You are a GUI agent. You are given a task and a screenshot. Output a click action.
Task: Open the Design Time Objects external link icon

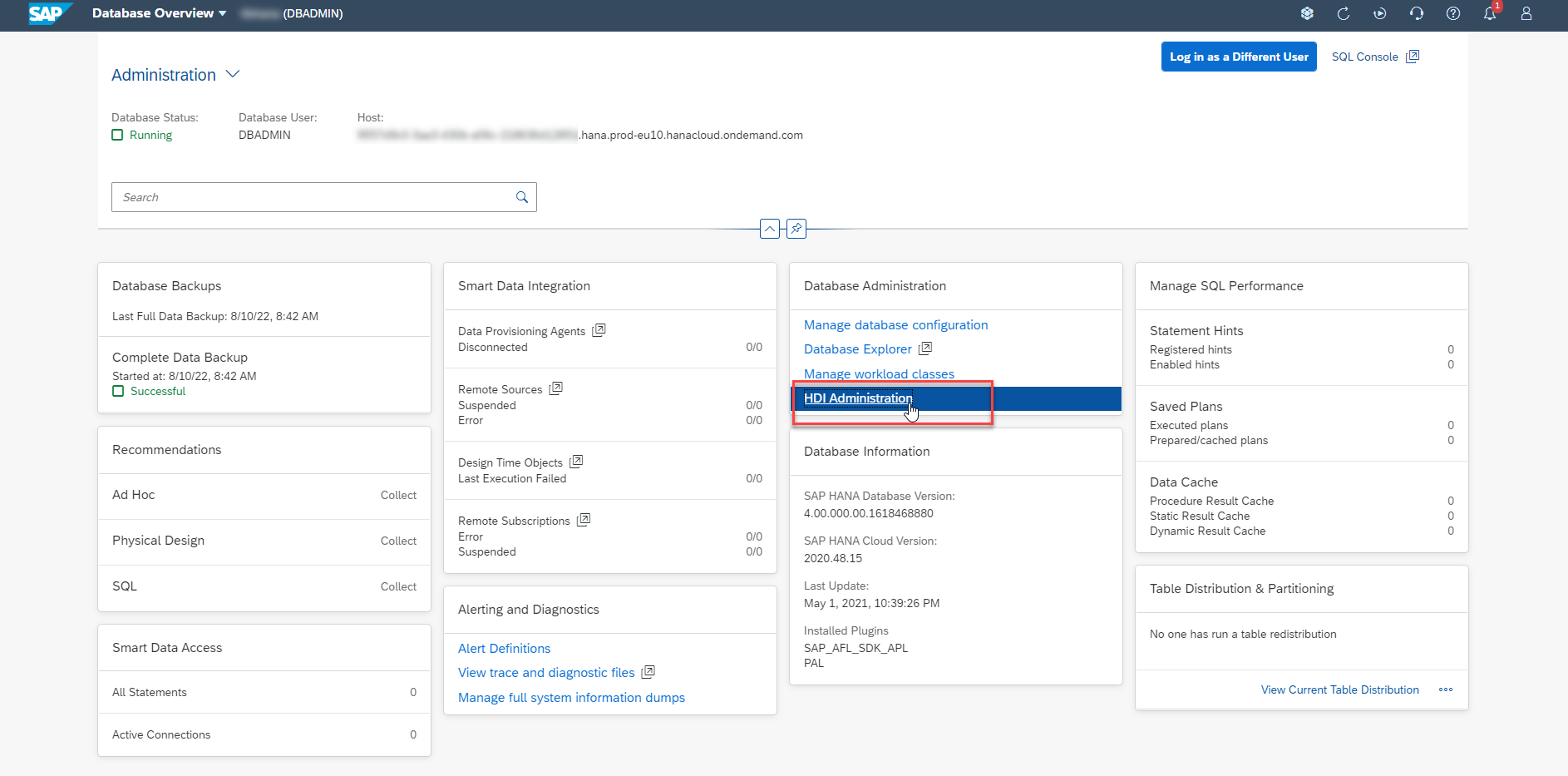(x=576, y=462)
